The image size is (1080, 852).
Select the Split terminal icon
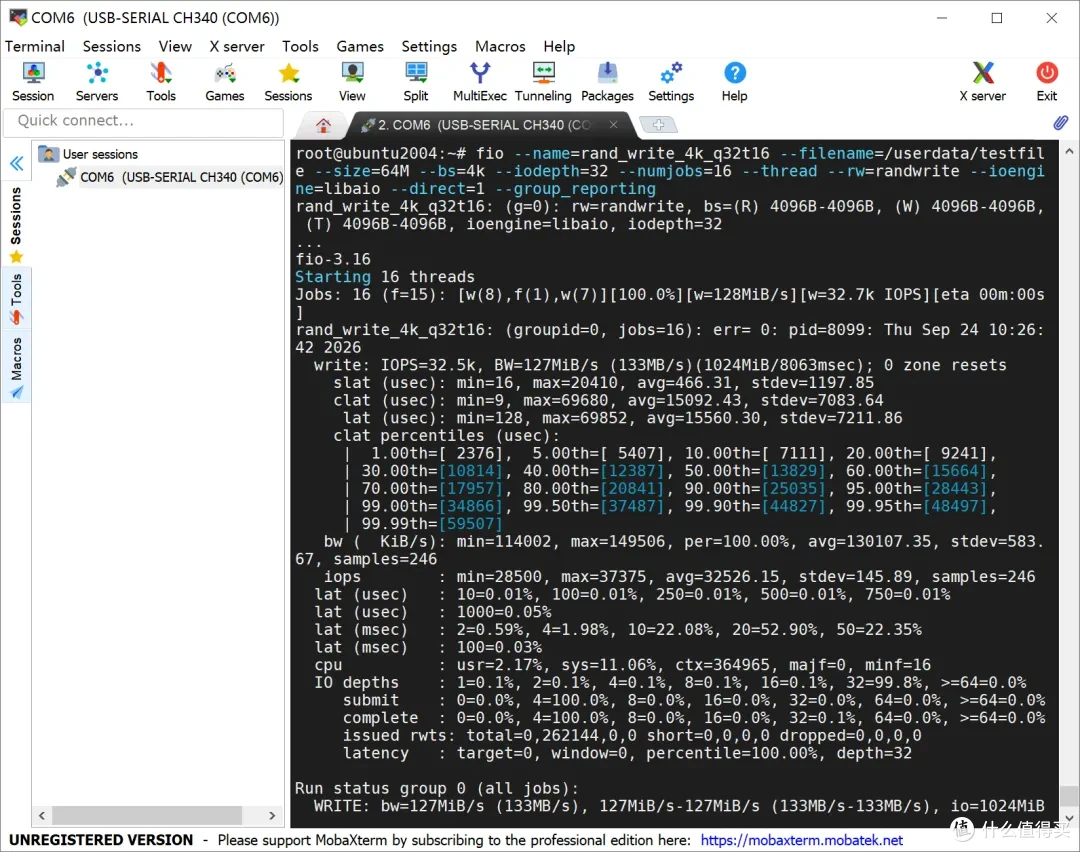(416, 82)
